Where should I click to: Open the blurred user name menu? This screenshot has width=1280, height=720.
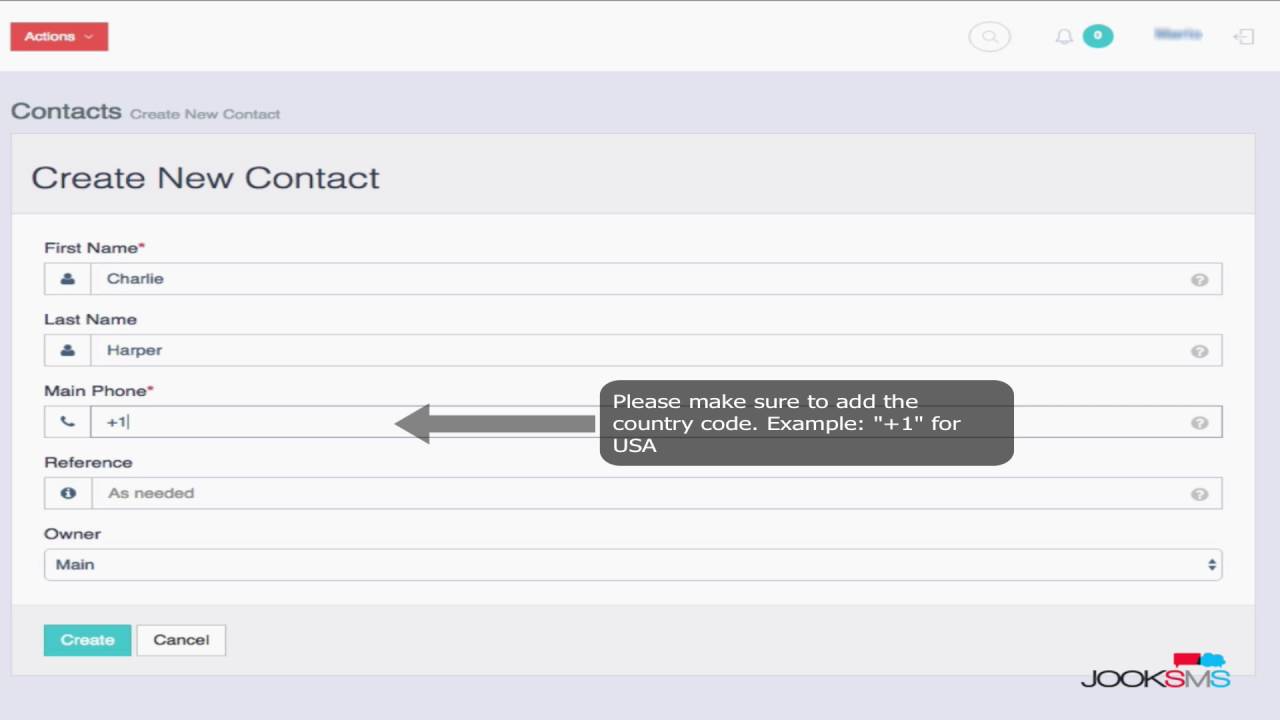pos(1178,35)
